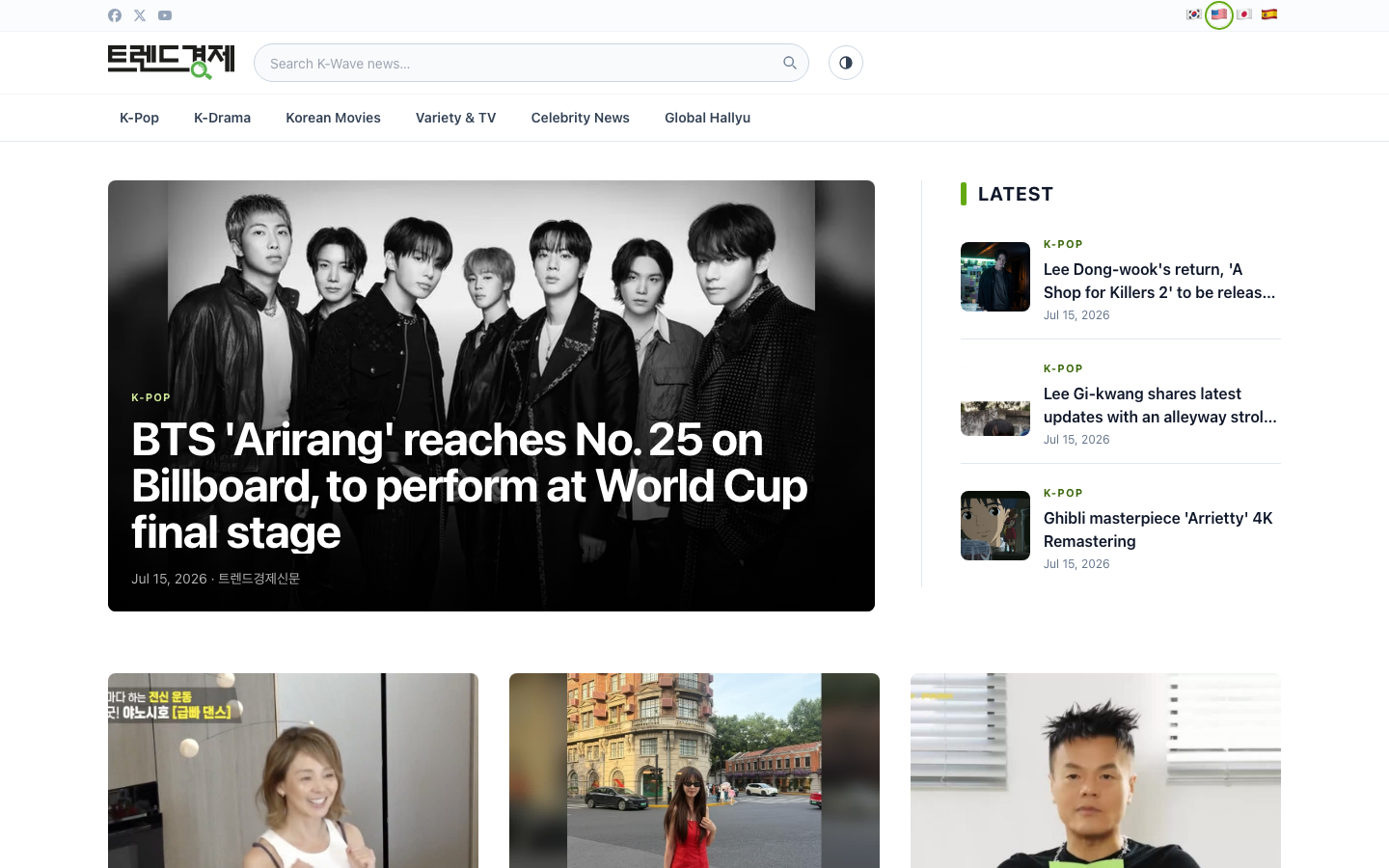
Task: Click K-POP tag on BTS feature
Action: 150,397
